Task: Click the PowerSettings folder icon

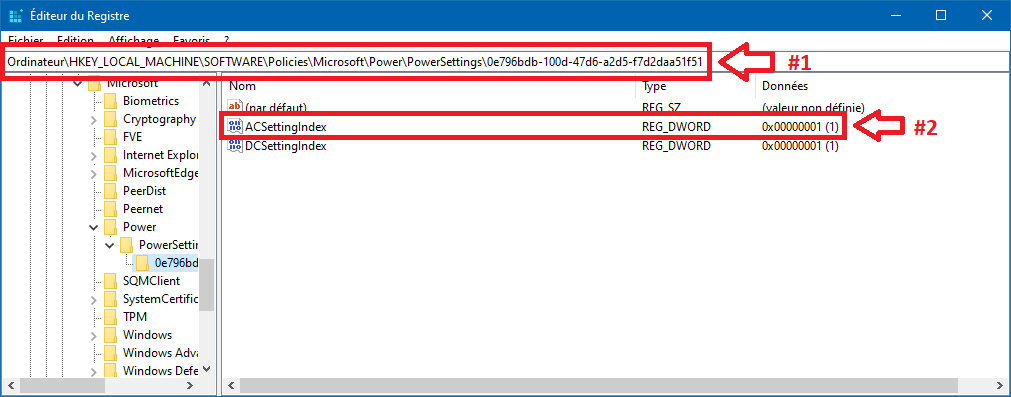Action: (127, 245)
